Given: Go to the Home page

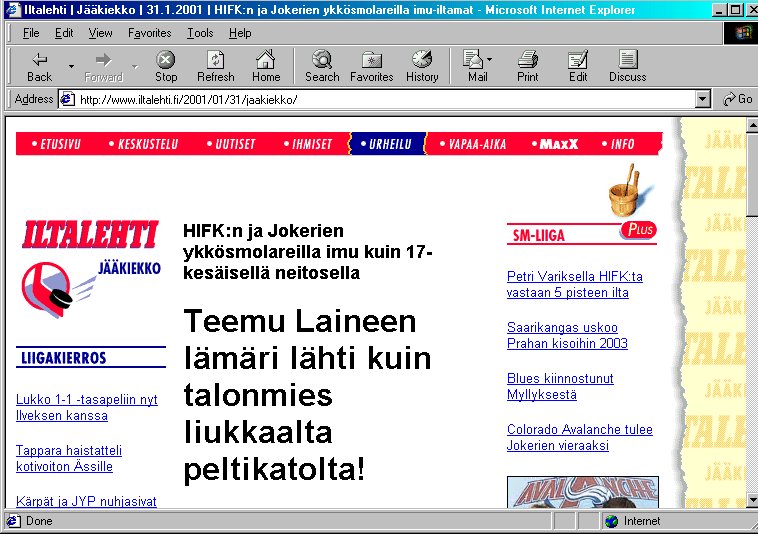Looking at the screenshot, I should pyautogui.click(x=266, y=67).
